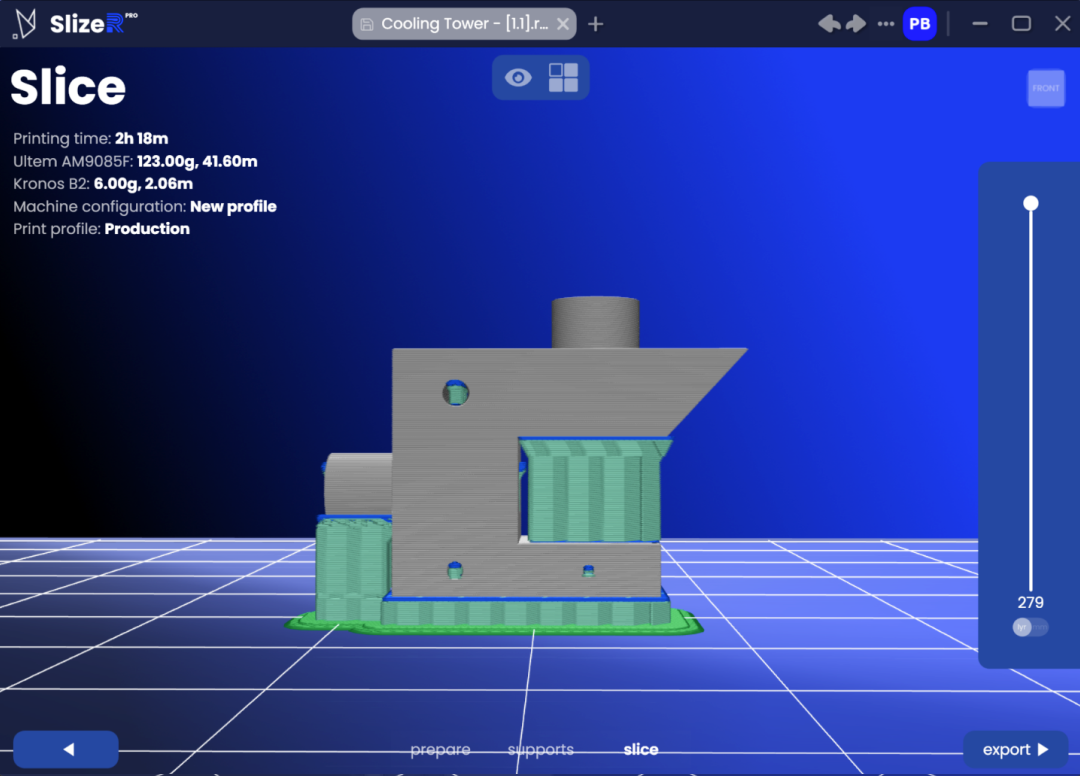
Task: Add a new tab with plus button
Action: click(x=596, y=24)
